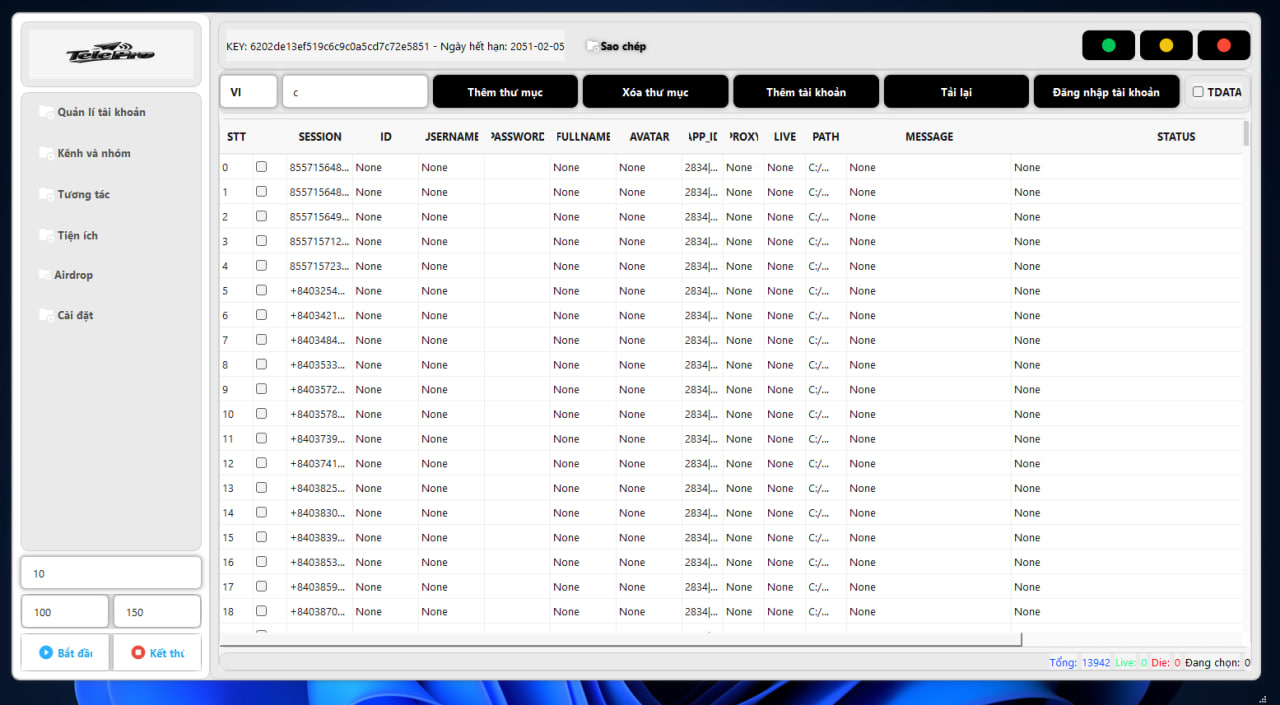1280x705 pixels.
Task: Click the folder icon beside Airdrop
Action: point(44,275)
